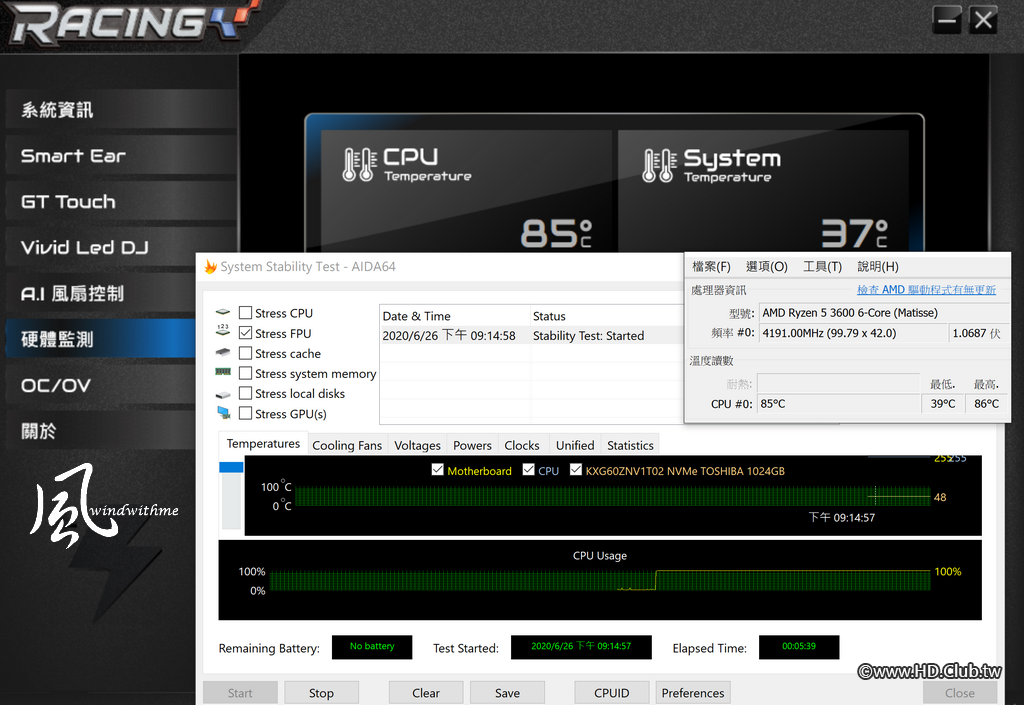Click the Elapsed Time value 00:05:39
This screenshot has width=1024, height=705.
pos(799,646)
